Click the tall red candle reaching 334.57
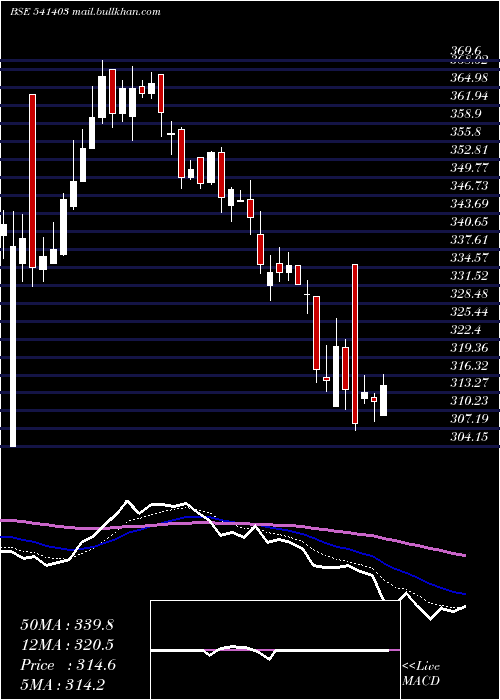 click(x=355, y=344)
